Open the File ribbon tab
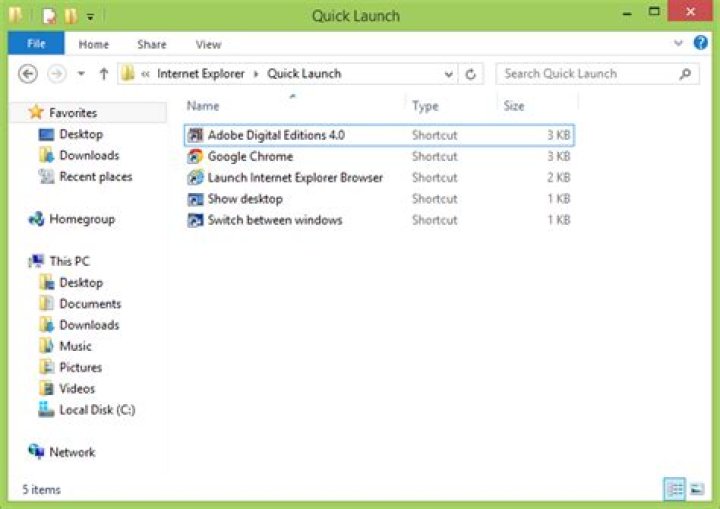This screenshot has height=509, width=720. pos(36,44)
